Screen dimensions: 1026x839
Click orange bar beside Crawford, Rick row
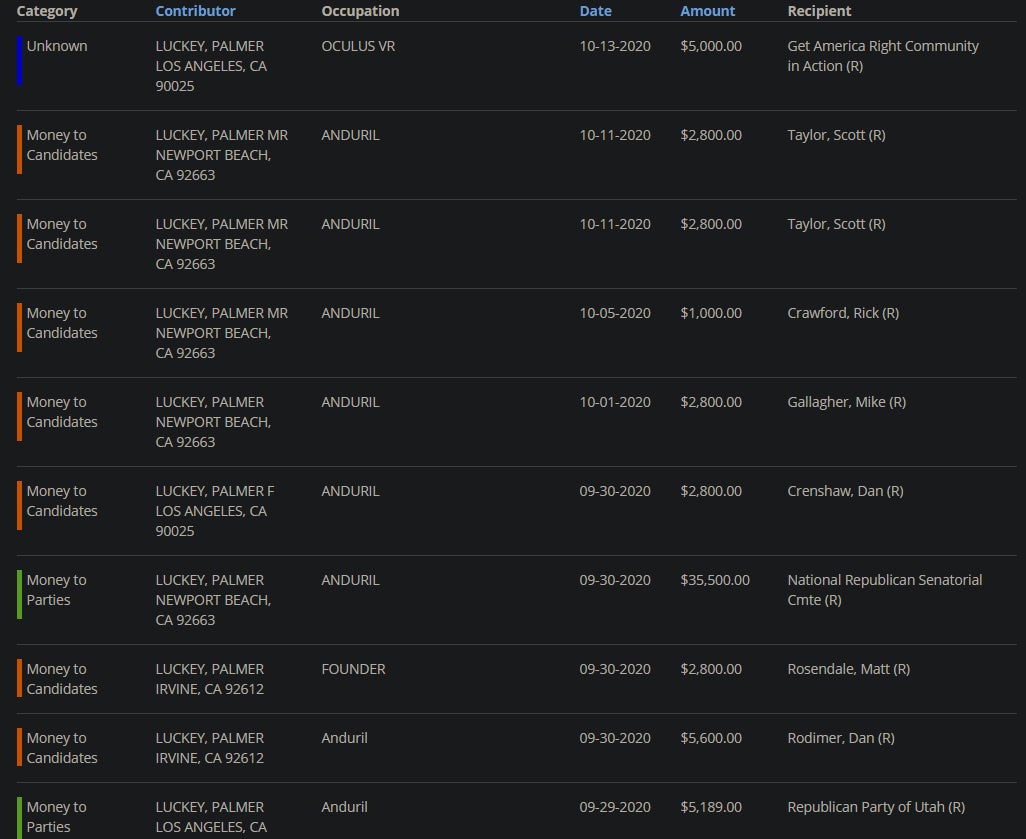(19, 327)
